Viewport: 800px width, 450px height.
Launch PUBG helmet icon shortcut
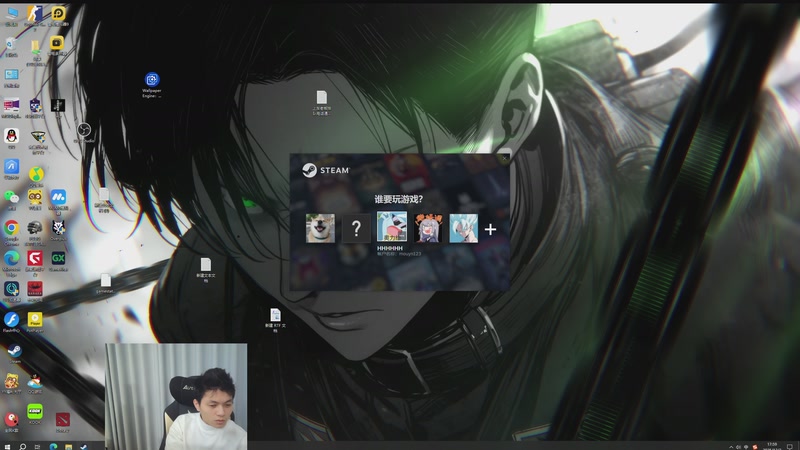click(35, 232)
